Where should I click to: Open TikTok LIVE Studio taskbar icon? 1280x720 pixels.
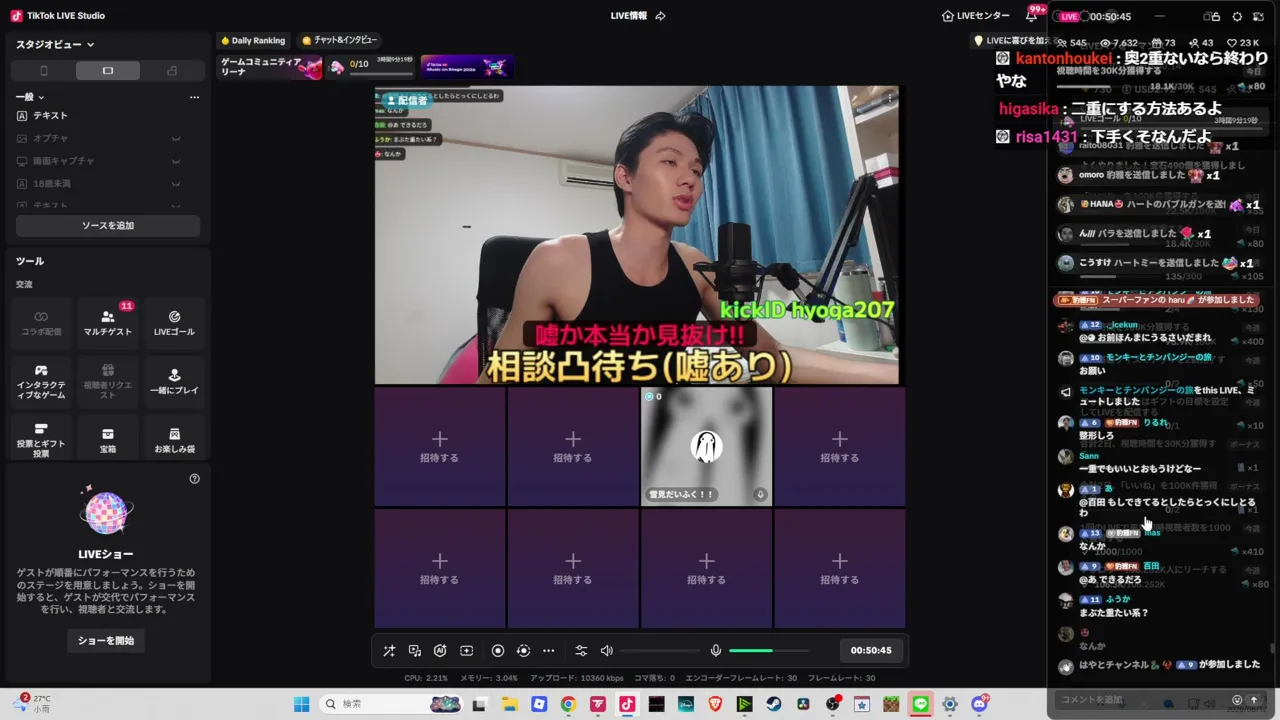click(627, 704)
